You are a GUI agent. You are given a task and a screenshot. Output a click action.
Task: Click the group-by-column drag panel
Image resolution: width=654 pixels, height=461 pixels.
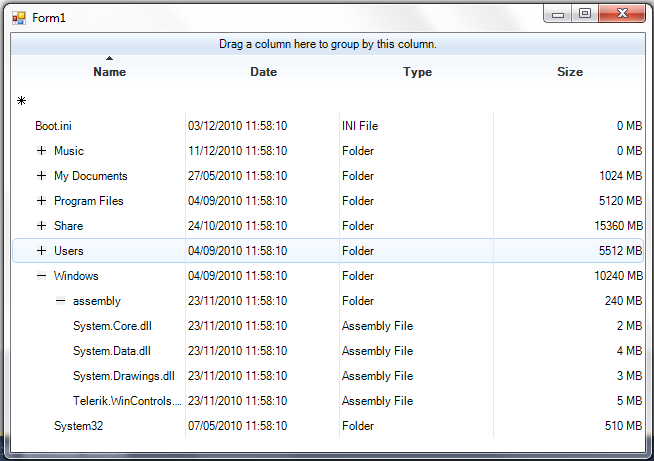click(x=327, y=44)
